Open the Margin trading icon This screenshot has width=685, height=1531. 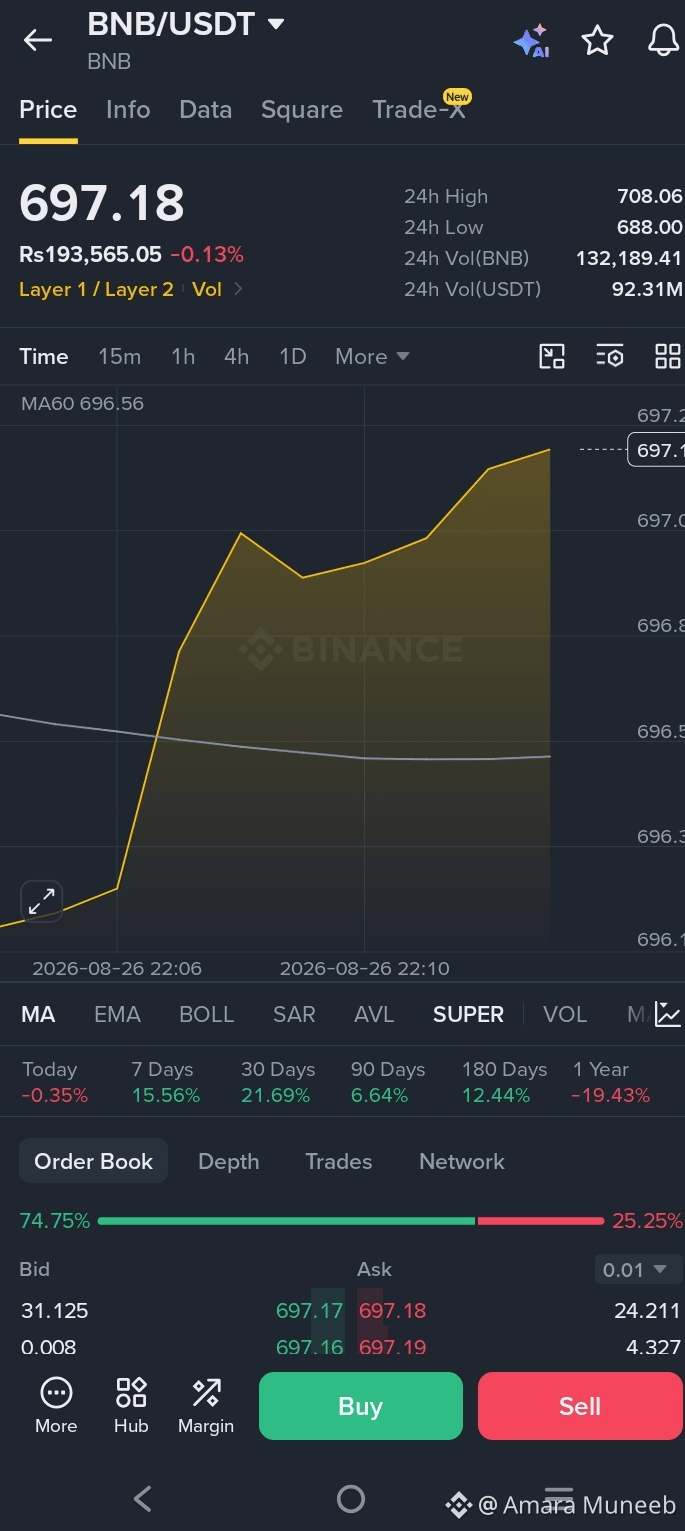pos(206,1405)
